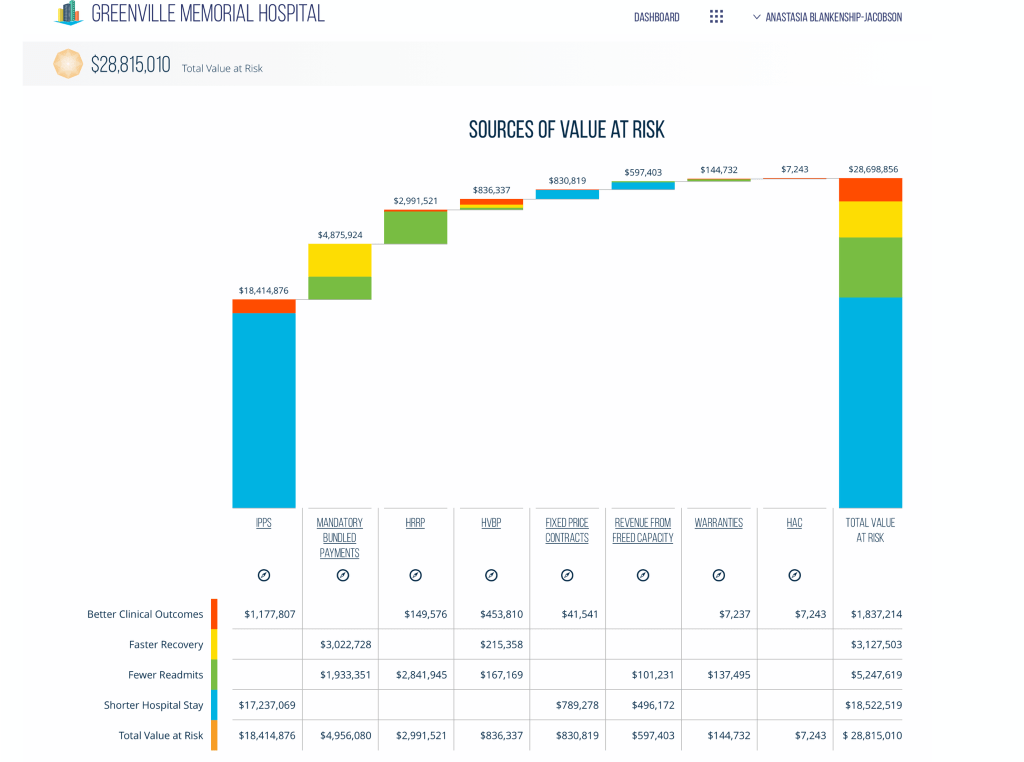Follow the HRRP column header link
Viewport: 1024px width, 762px height.
[x=415, y=523]
